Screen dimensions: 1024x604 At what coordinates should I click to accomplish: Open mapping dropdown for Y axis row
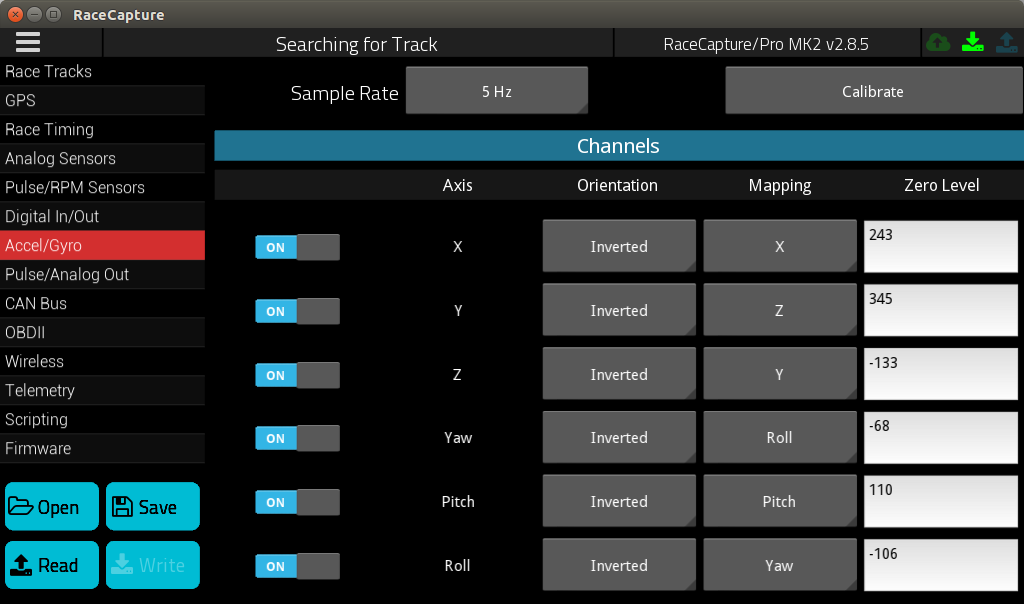click(780, 310)
